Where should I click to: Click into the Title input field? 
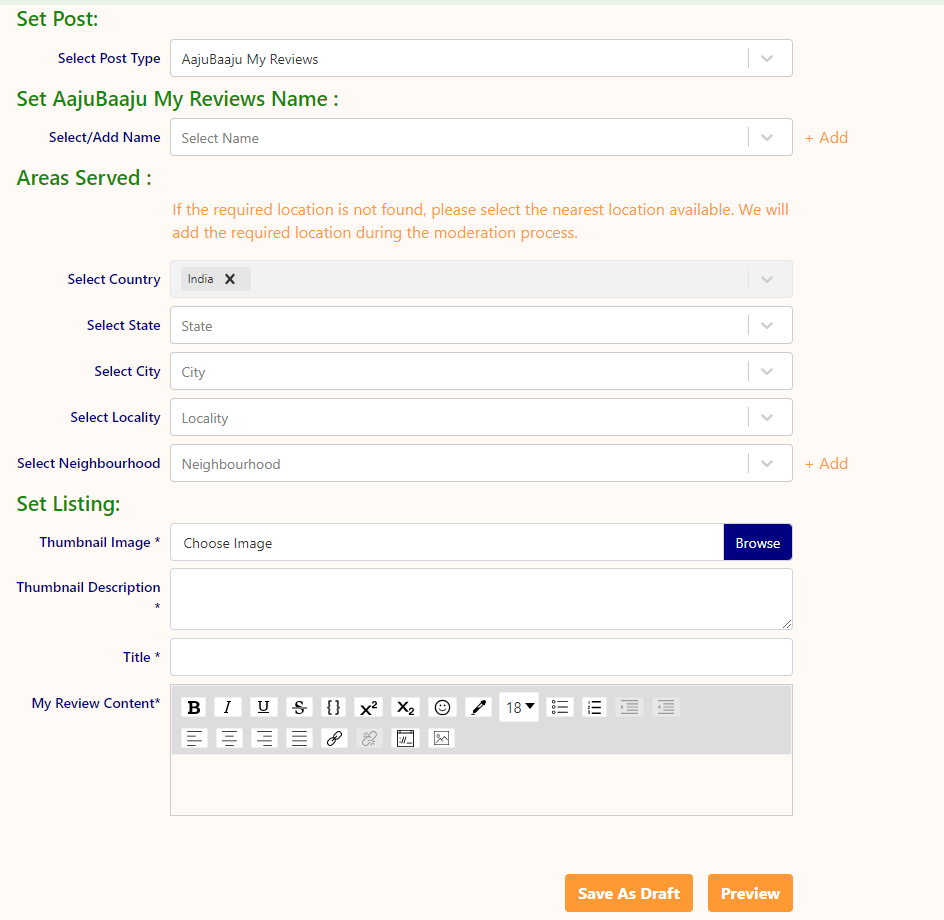coord(480,657)
